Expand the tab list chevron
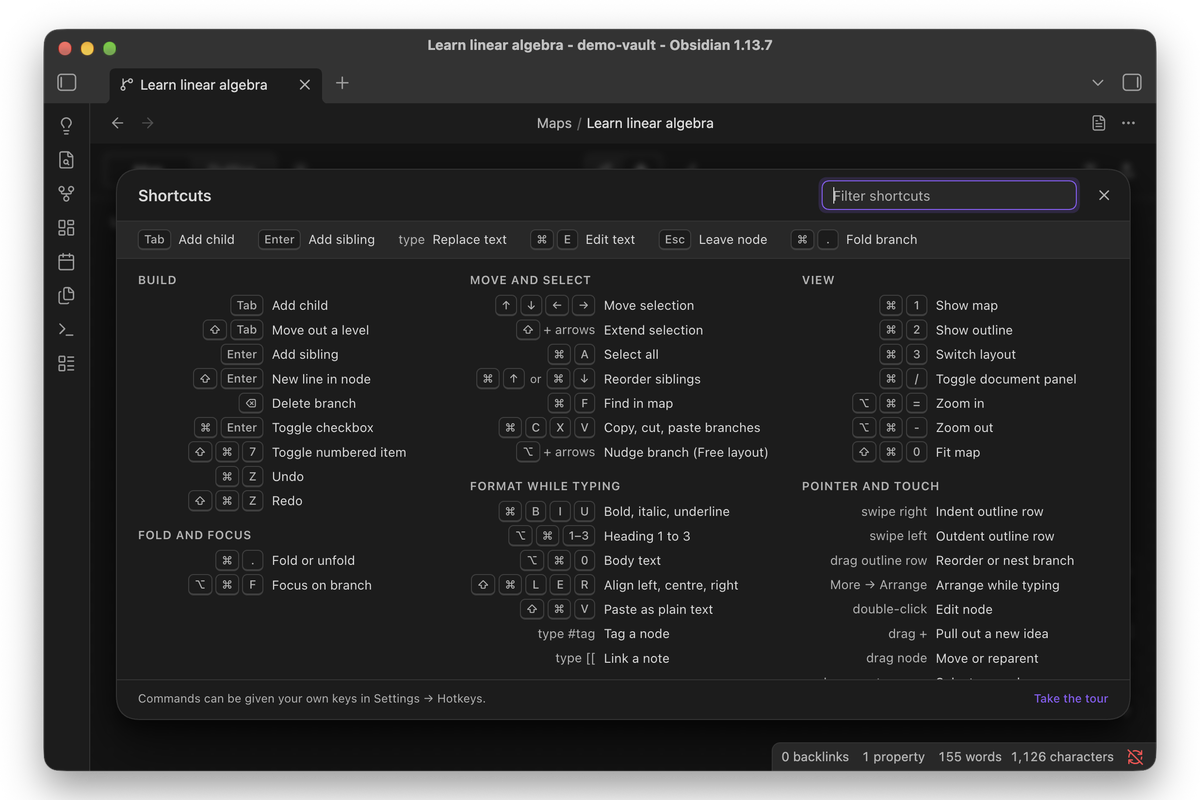The image size is (1200, 800). click(x=1098, y=83)
